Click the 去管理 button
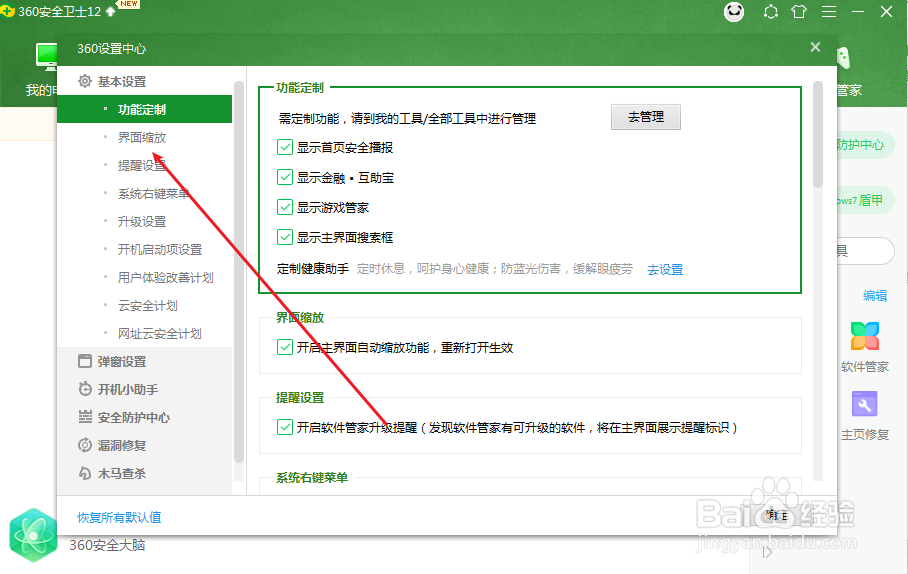The height and width of the screenshot is (574, 908). [x=646, y=117]
